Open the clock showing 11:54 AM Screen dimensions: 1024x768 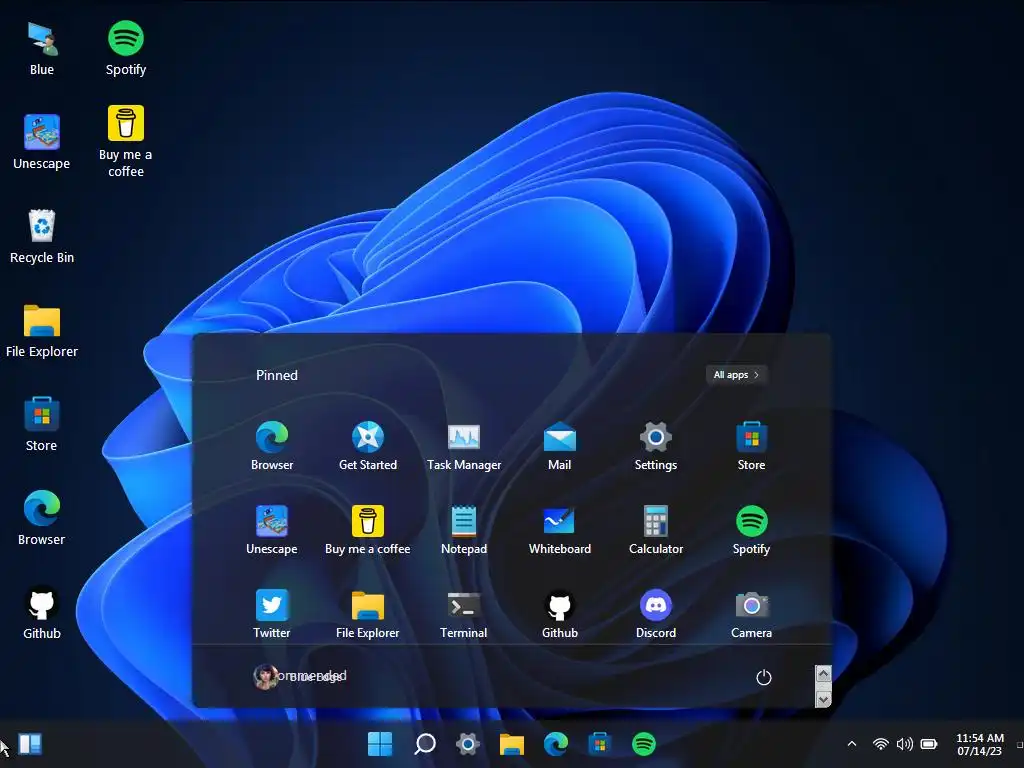click(x=980, y=744)
